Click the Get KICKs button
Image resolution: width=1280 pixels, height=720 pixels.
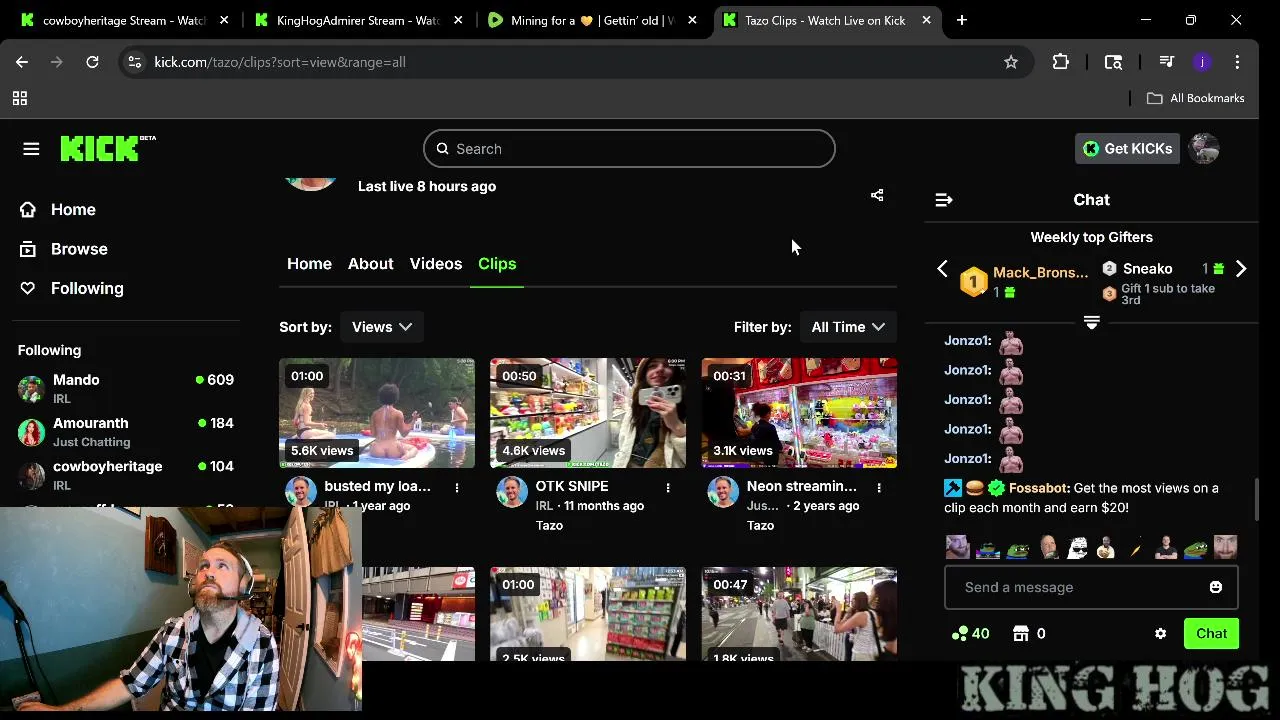coord(1128,149)
